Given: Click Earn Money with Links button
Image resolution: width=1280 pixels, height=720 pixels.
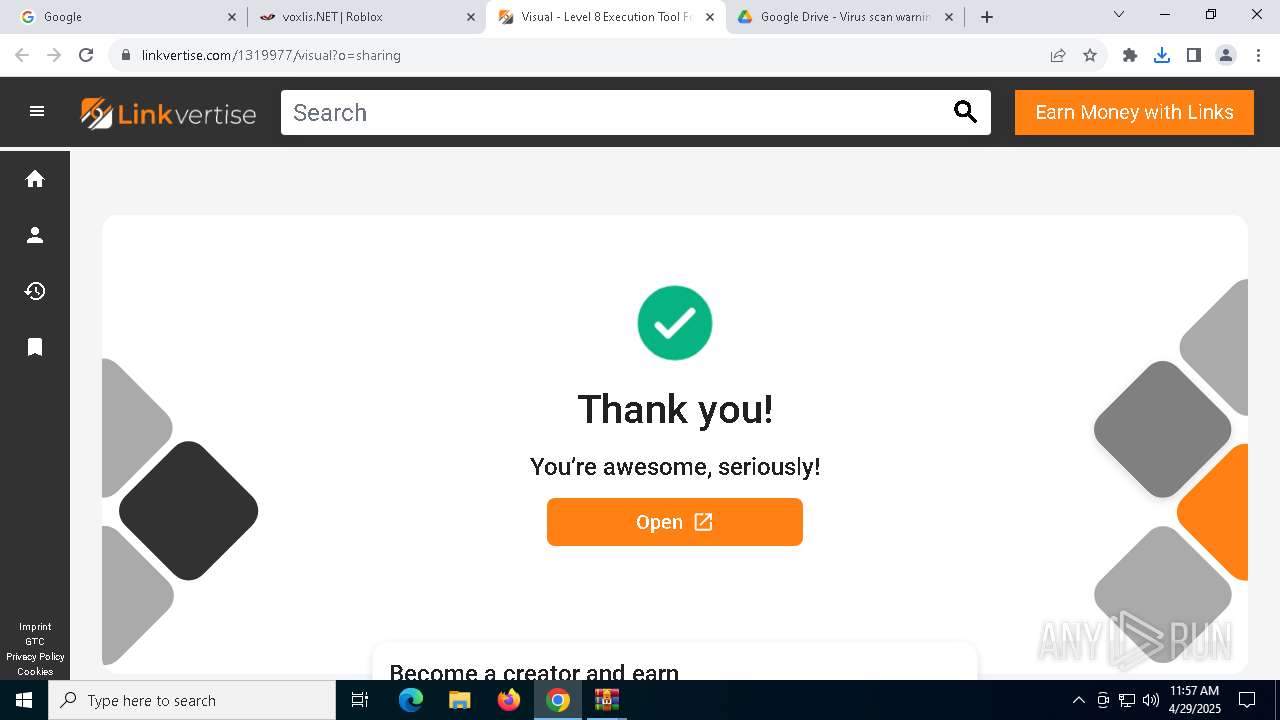Looking at the screenshot, I should pos(1134,112).
